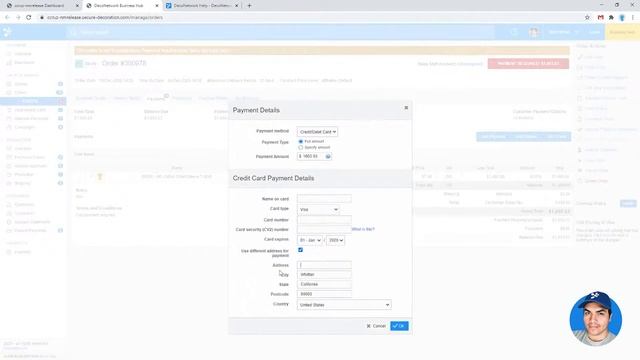Click the Postcode input field

[324, 294]
